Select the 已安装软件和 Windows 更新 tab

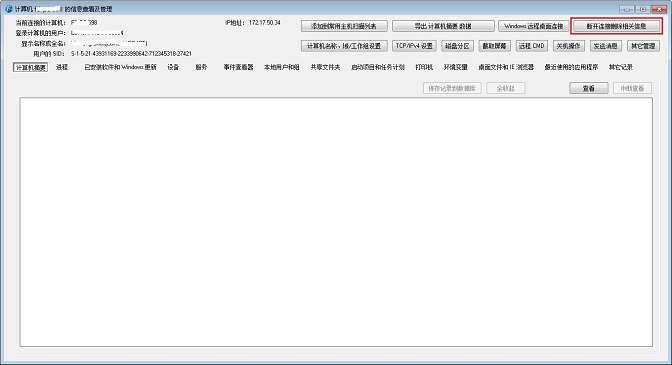coord(120,67)
